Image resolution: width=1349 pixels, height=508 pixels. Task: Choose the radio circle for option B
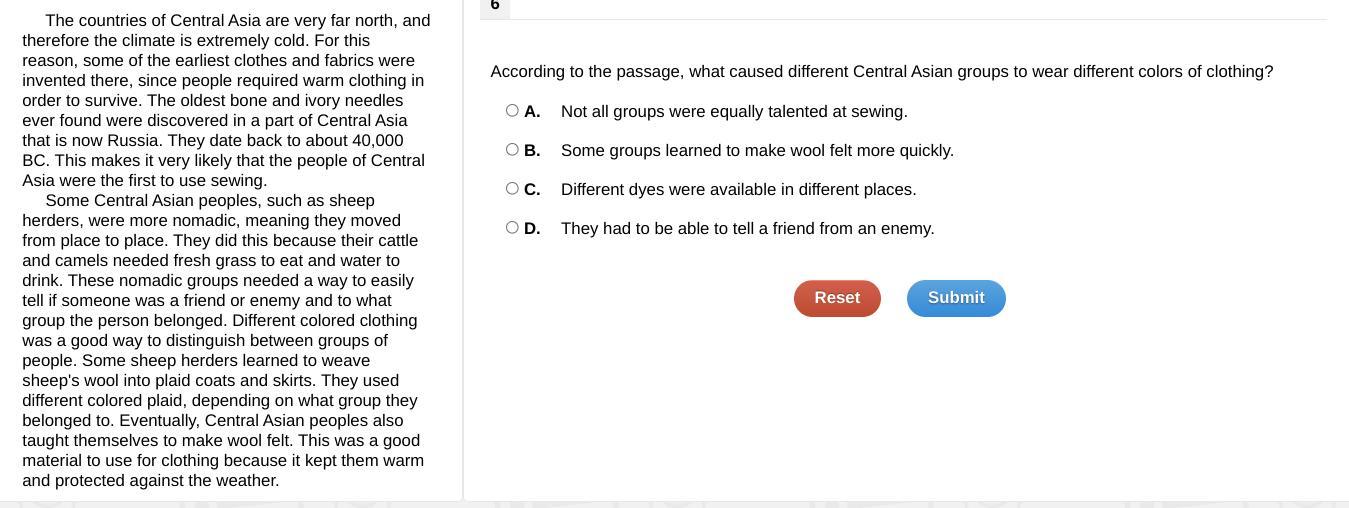[x=512, y=150]
